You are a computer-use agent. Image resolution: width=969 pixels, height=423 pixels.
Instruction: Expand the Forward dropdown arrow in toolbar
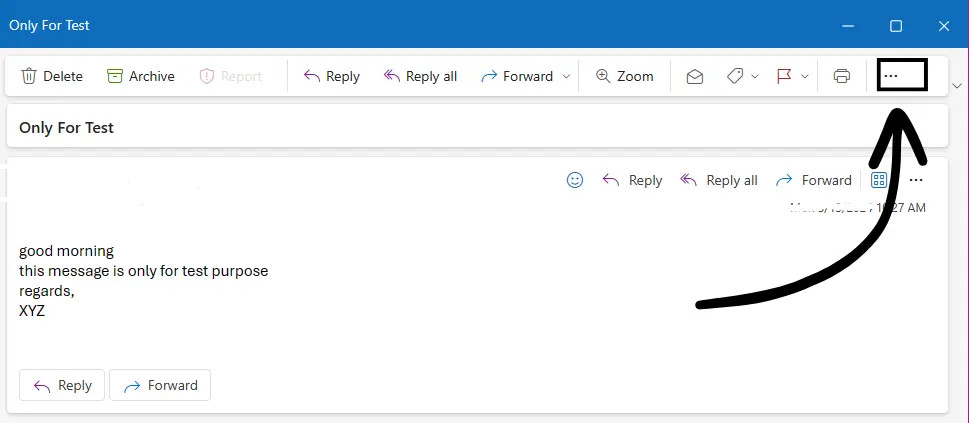click(566, 77)
